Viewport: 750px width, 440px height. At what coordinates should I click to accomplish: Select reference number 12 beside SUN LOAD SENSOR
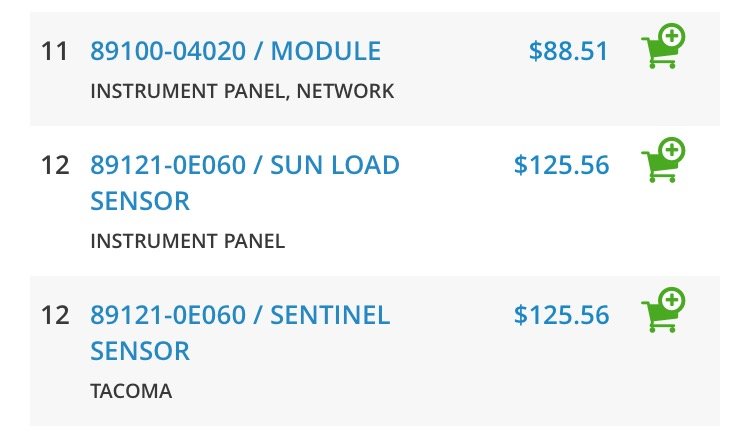(x=55, y=165)
